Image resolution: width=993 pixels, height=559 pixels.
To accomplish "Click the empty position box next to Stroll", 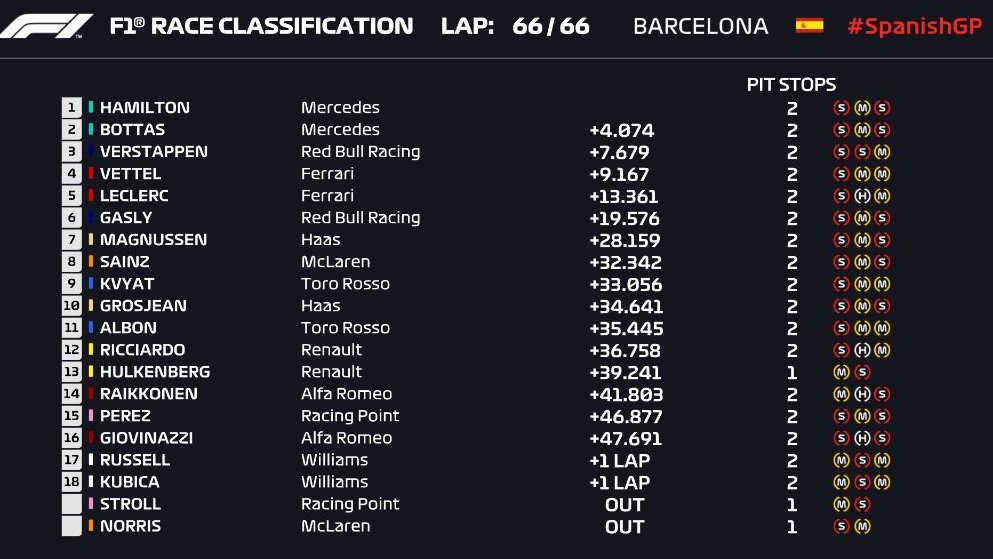I will click(72, 504).
